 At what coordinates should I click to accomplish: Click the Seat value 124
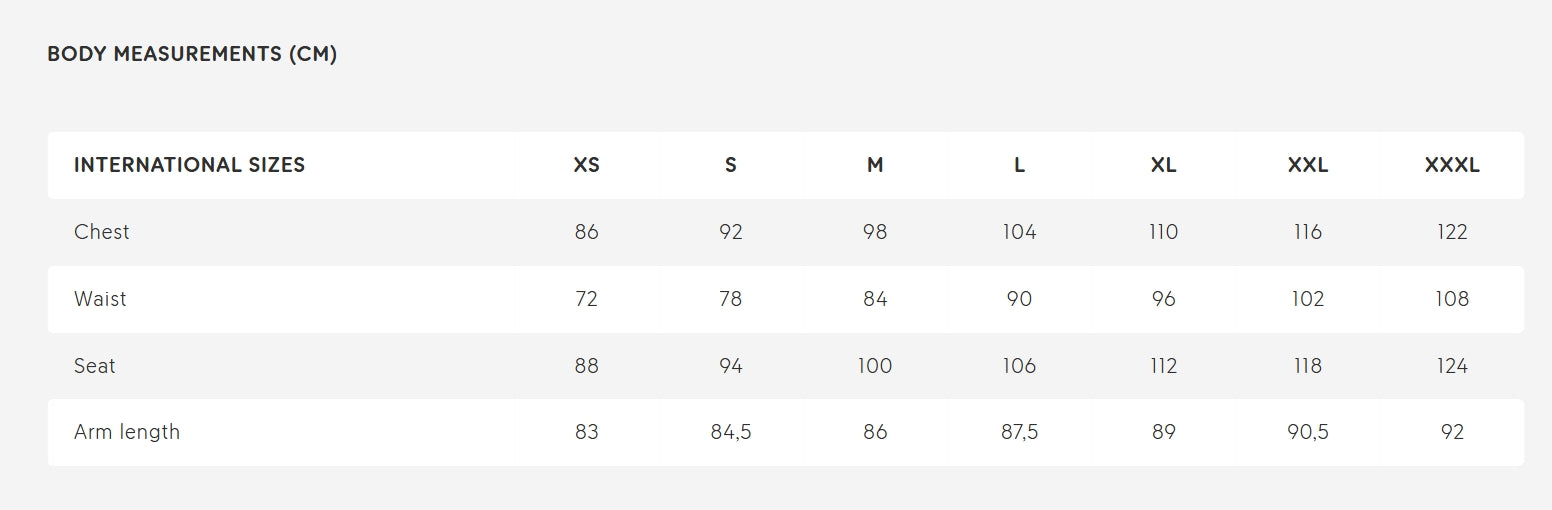1452,366
